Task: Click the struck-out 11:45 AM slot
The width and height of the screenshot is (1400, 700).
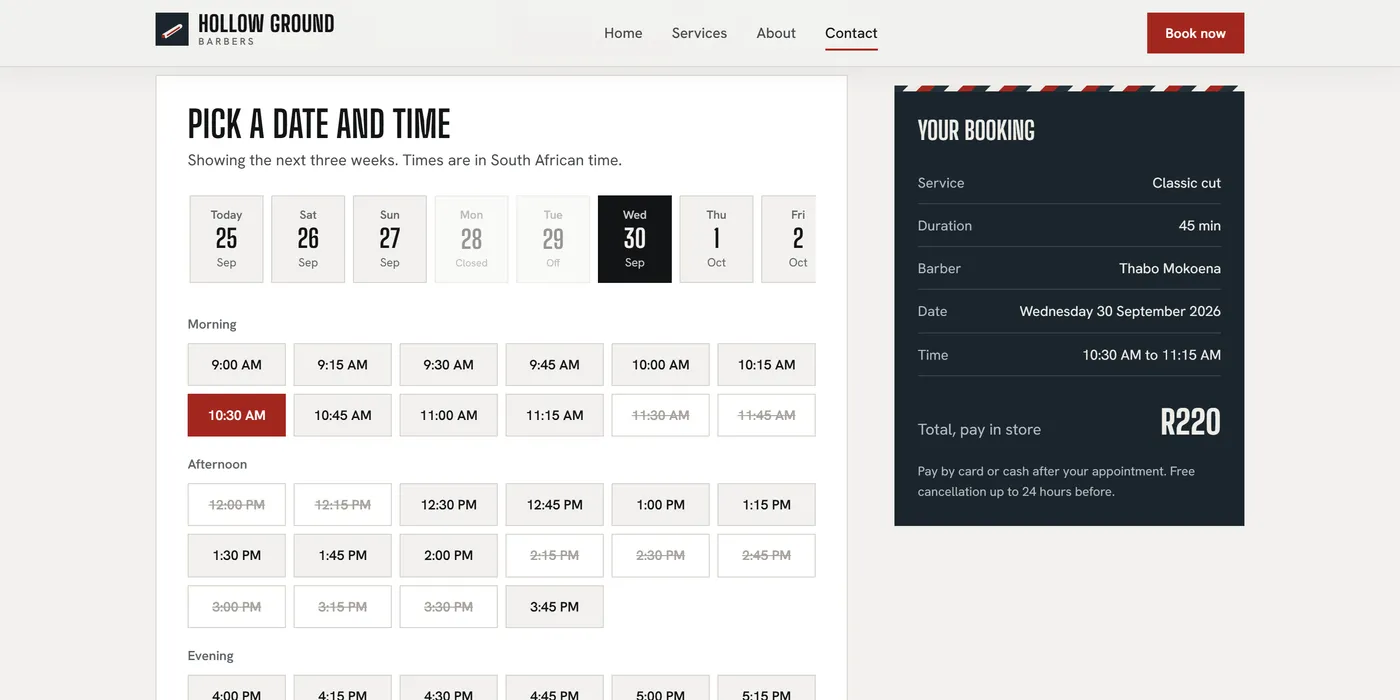Action: [x=767, y=415]
